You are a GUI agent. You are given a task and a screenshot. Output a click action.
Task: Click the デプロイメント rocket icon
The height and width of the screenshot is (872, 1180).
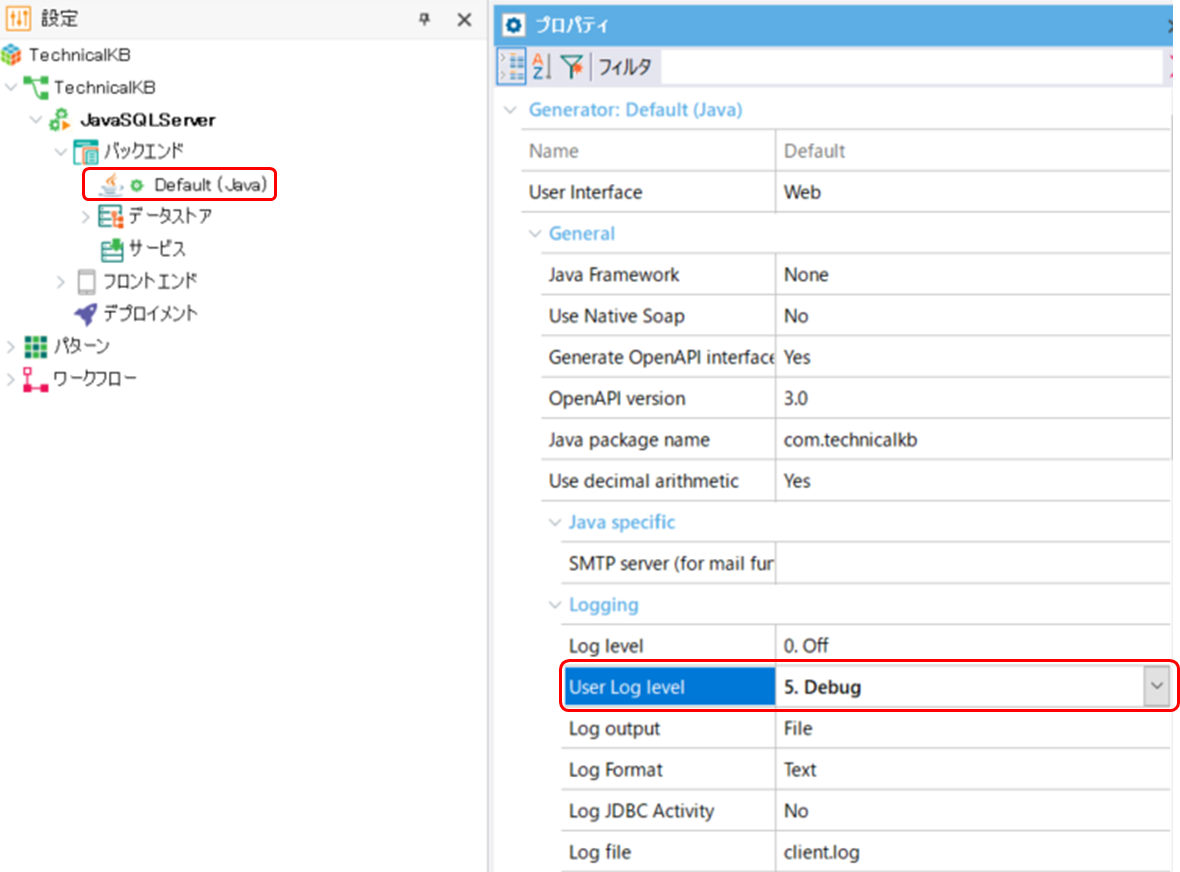point(82,313)
